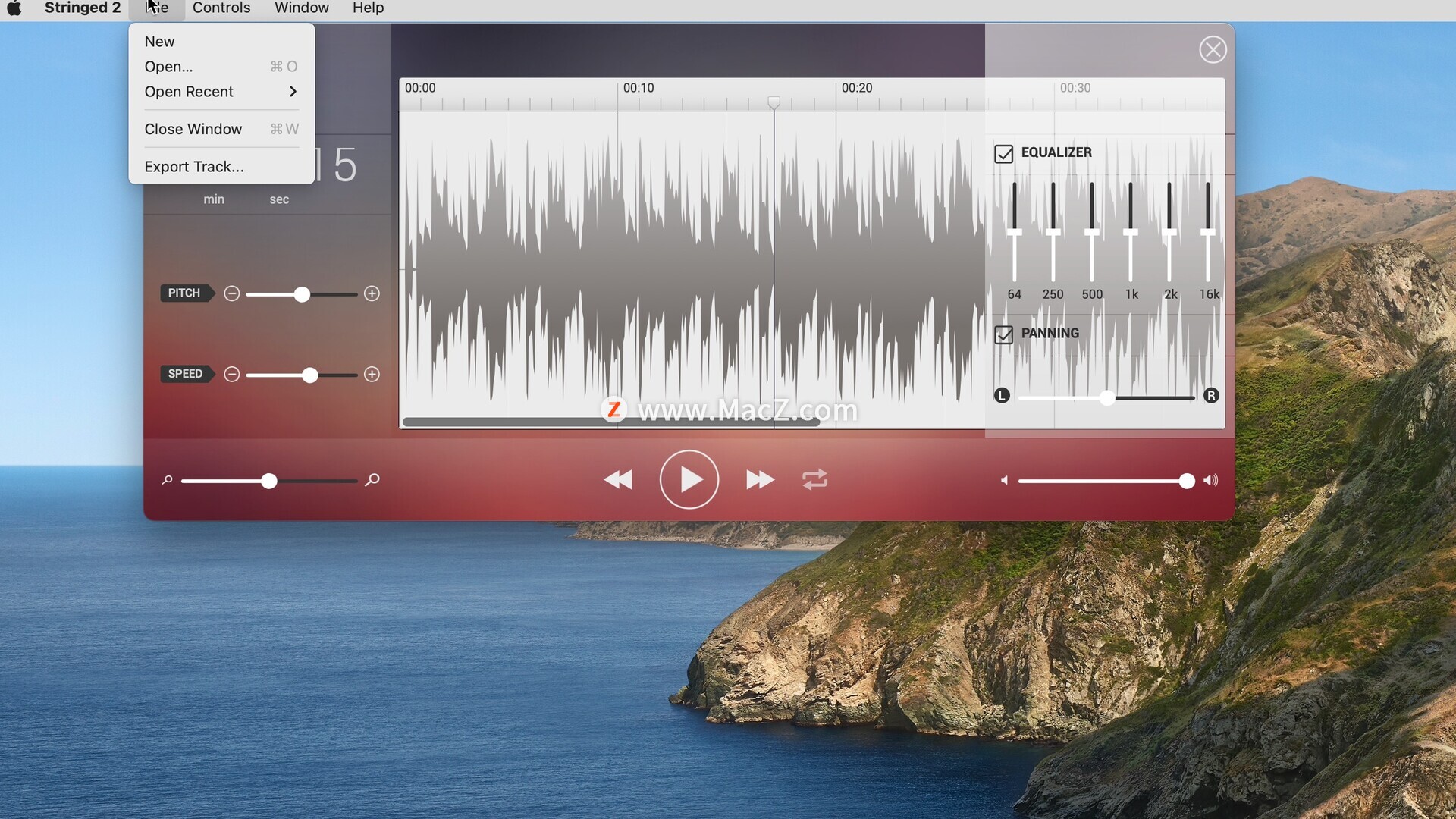This screenshot has height=819, width=1456.
Task: Click the 00:30 mark on the ruler
Action: pyautogui.click(x=1075, y=88)
